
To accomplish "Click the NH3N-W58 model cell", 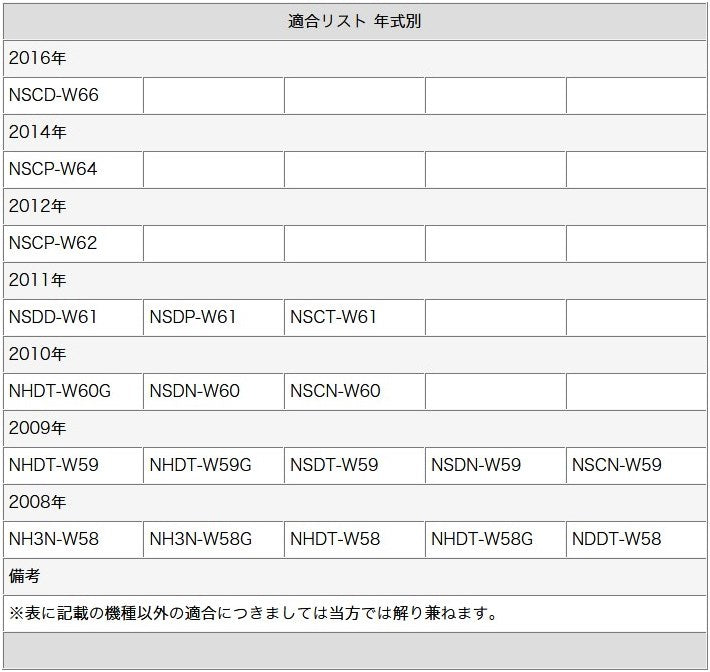I will pyautogui.click(x=73, y=539).
